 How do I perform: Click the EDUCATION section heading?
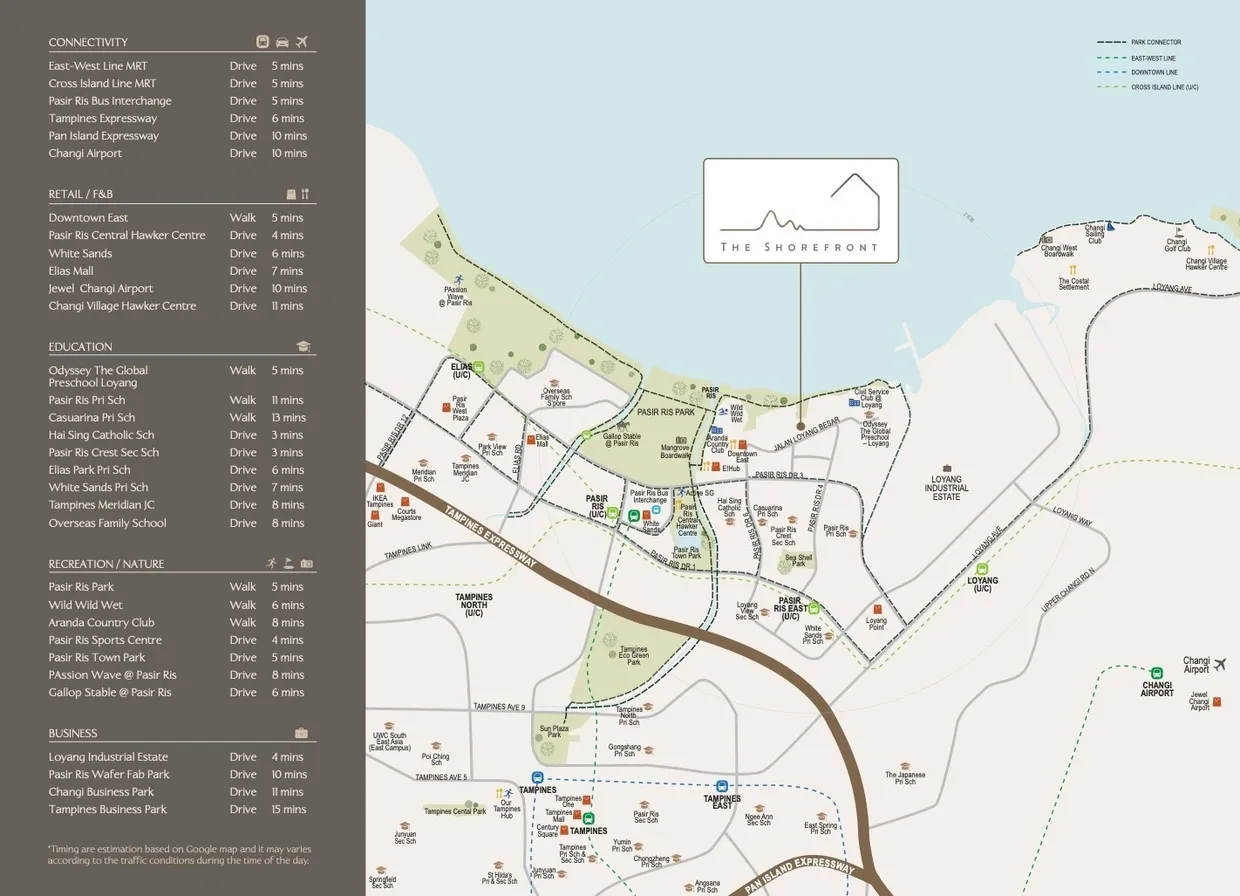80,347
